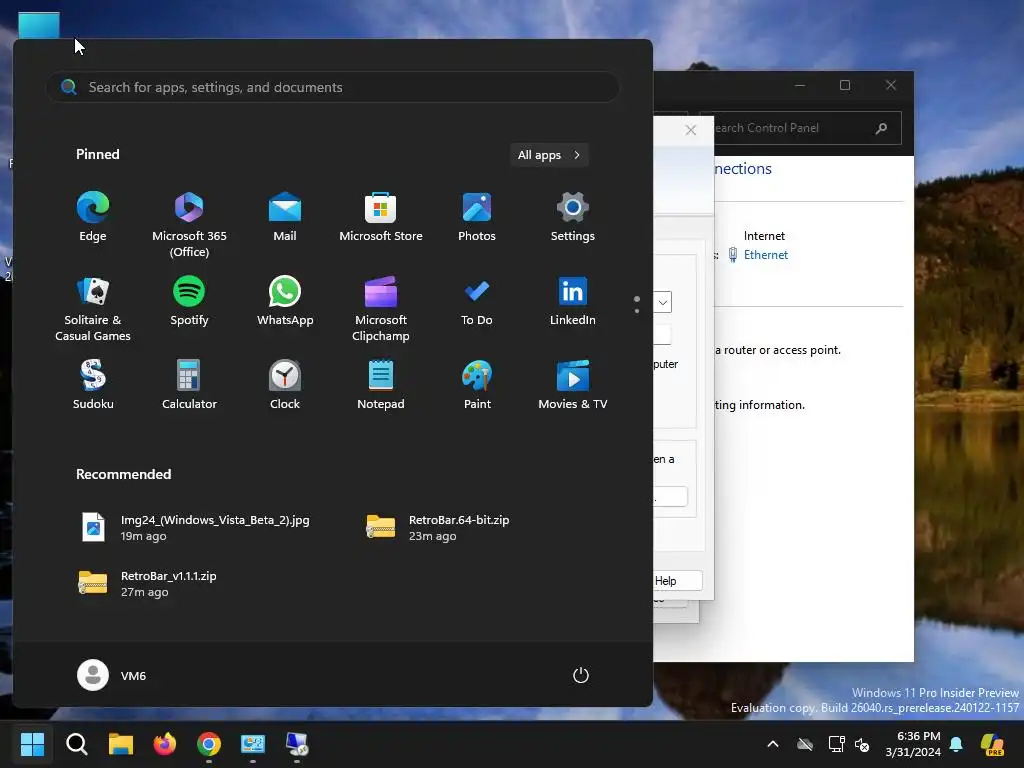
Task: Focus the Start menu search box
Action: (332, 87)
